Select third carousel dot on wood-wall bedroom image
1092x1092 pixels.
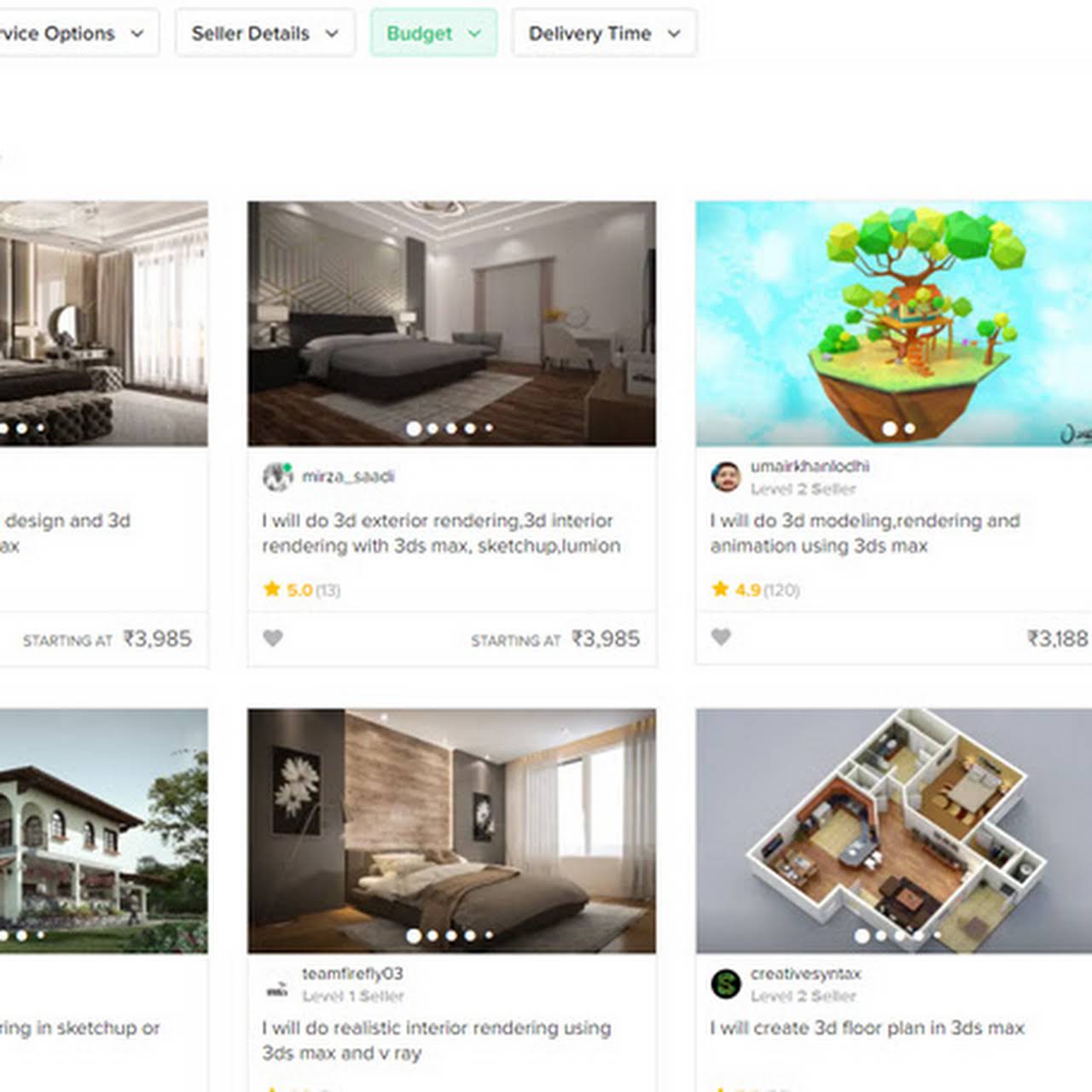pos(451,936)
